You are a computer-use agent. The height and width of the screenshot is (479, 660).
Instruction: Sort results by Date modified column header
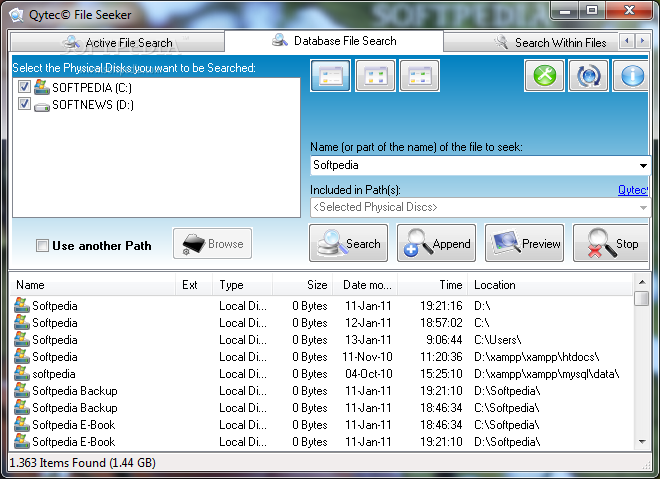pos(365,285)
